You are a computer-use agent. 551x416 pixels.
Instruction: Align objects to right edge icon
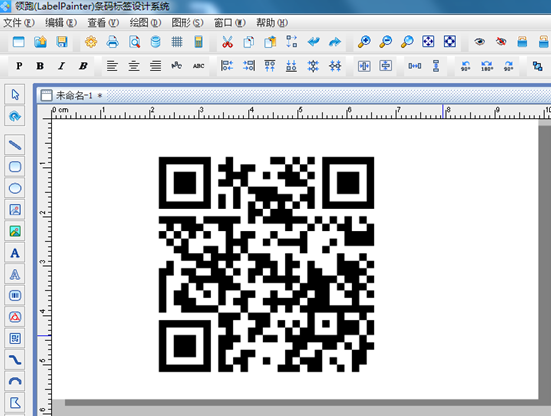[x=249, y=66]
